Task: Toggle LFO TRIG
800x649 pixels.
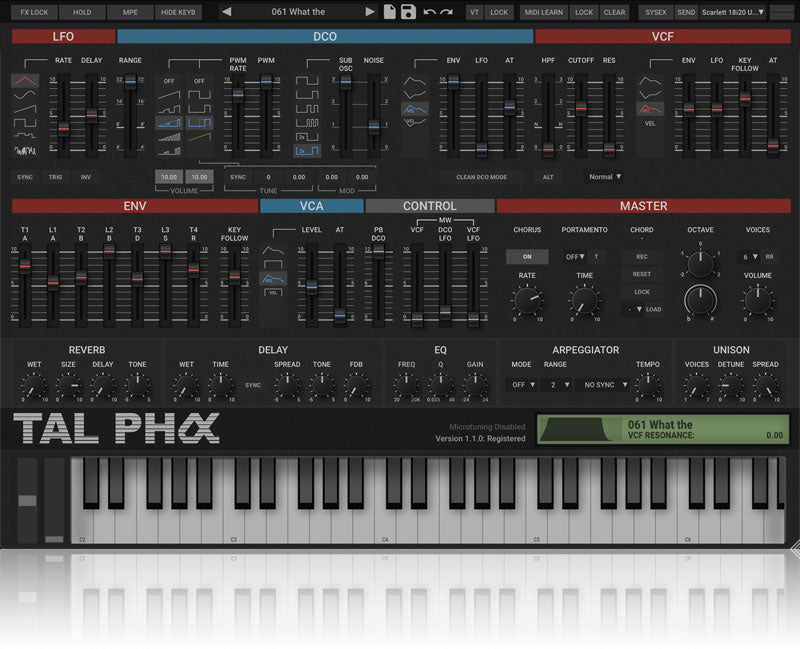Action: [x=55, y=177]
